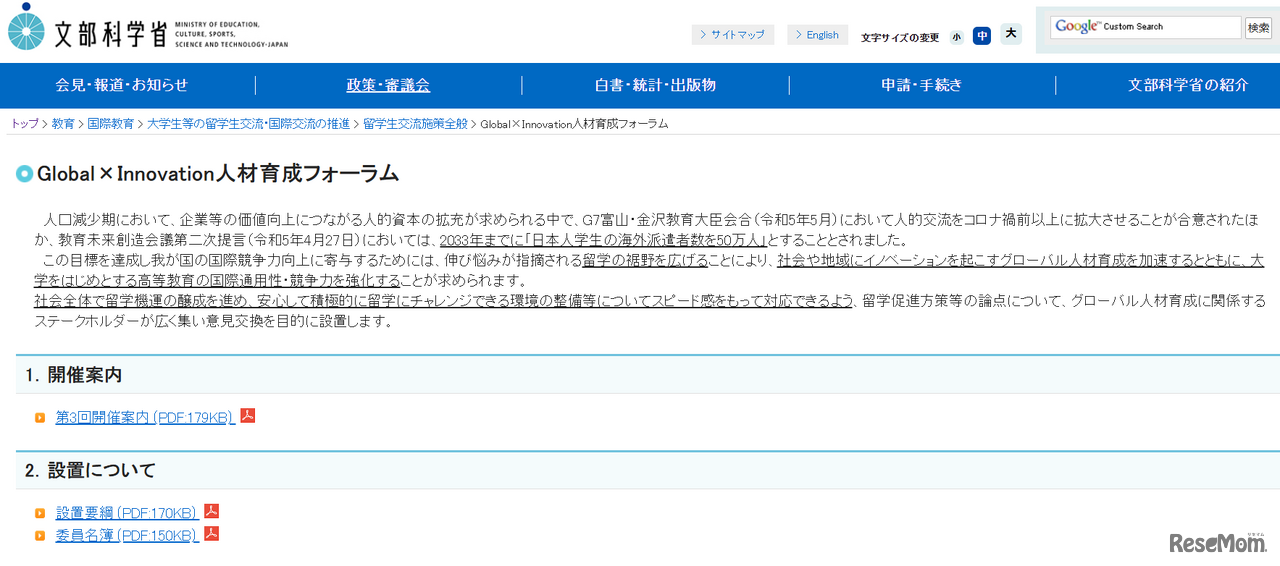The height and width of the screenshot is (566, 1280).
Task: Switch site language to English
Action: [817, 35]
